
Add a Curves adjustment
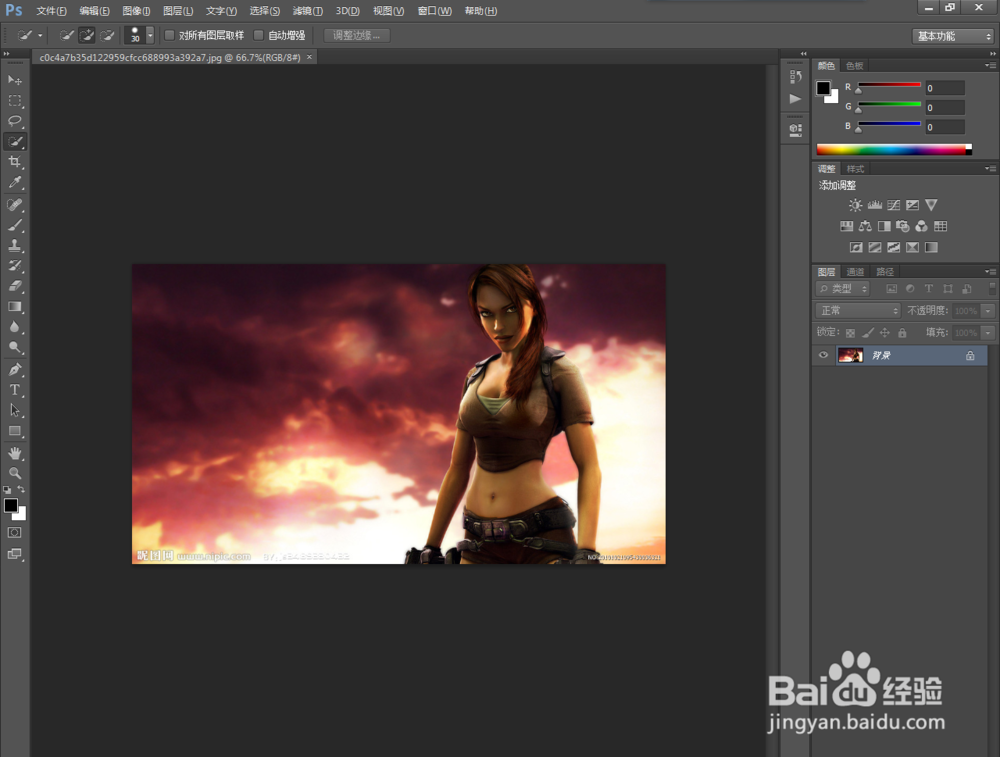[x=893, y=205]
